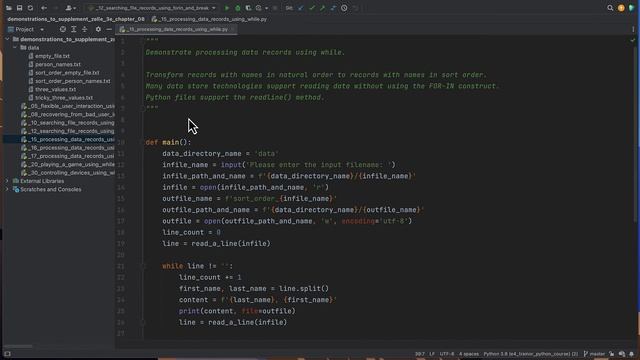Click the lock read-only toggle icon
The height and width of the screenshot is (360, 640).
point(611,354)
